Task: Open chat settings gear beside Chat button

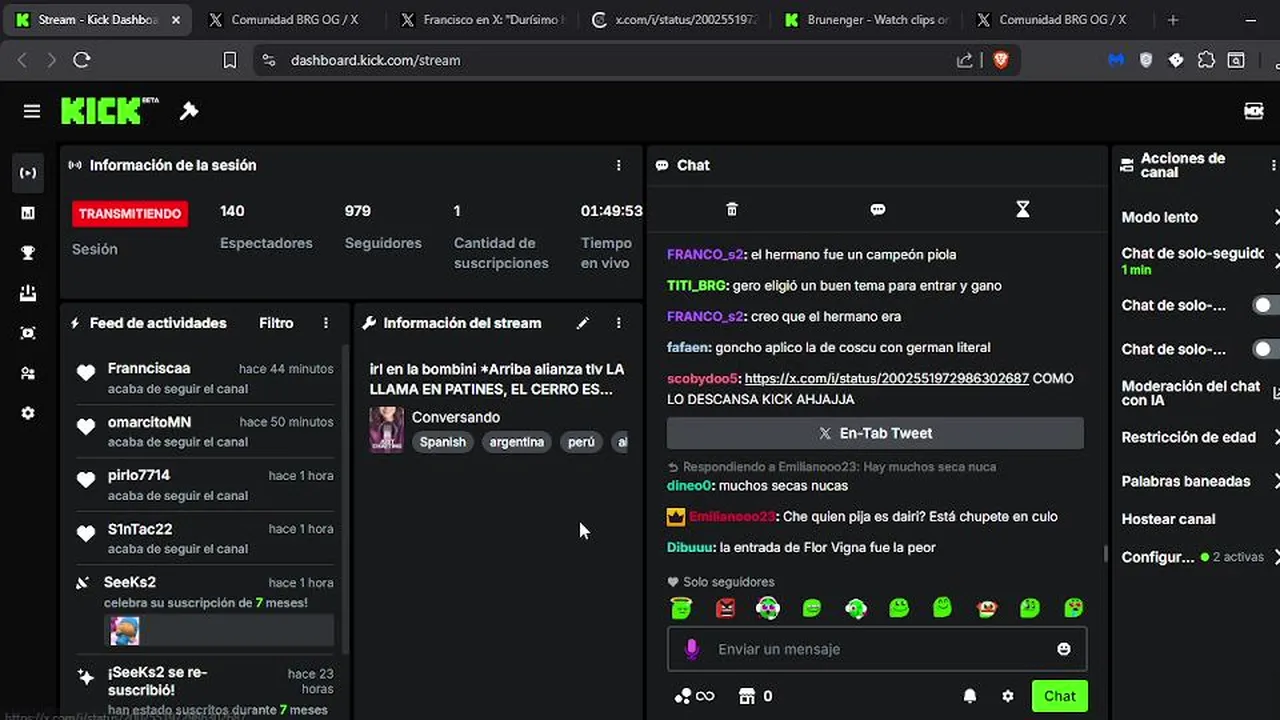Action: (1008, 696)
